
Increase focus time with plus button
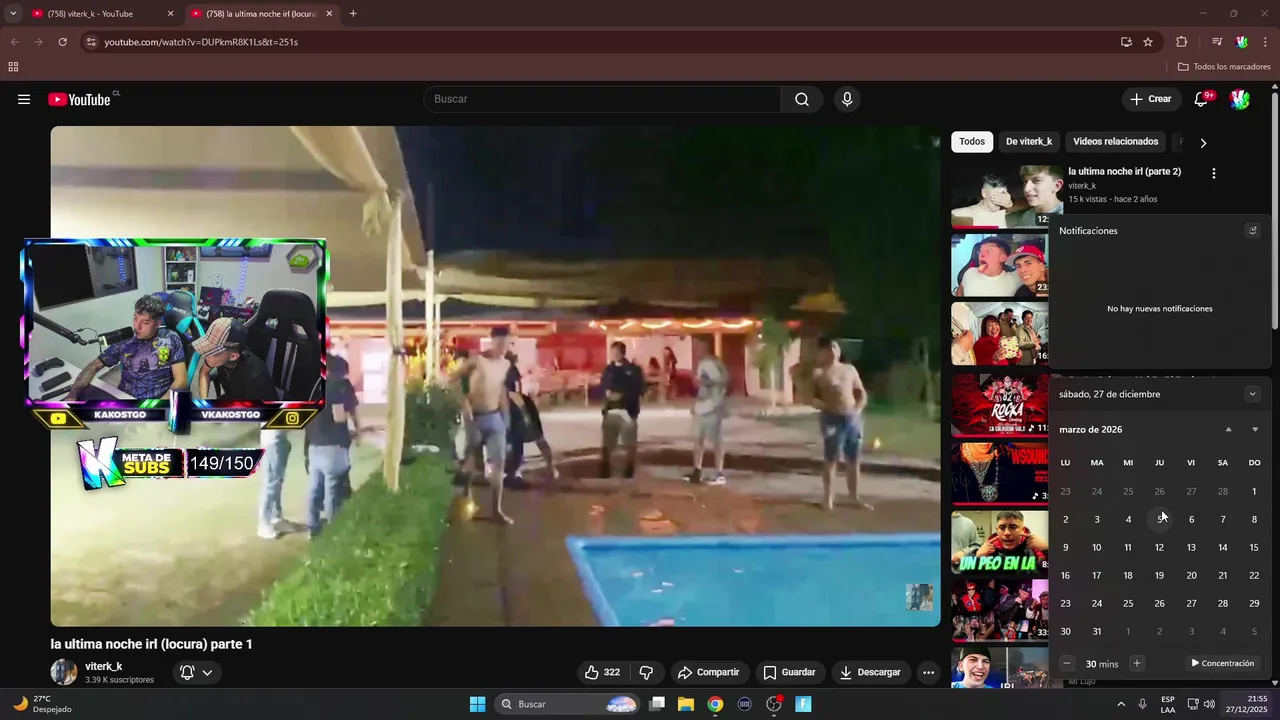coord(1136,663)
